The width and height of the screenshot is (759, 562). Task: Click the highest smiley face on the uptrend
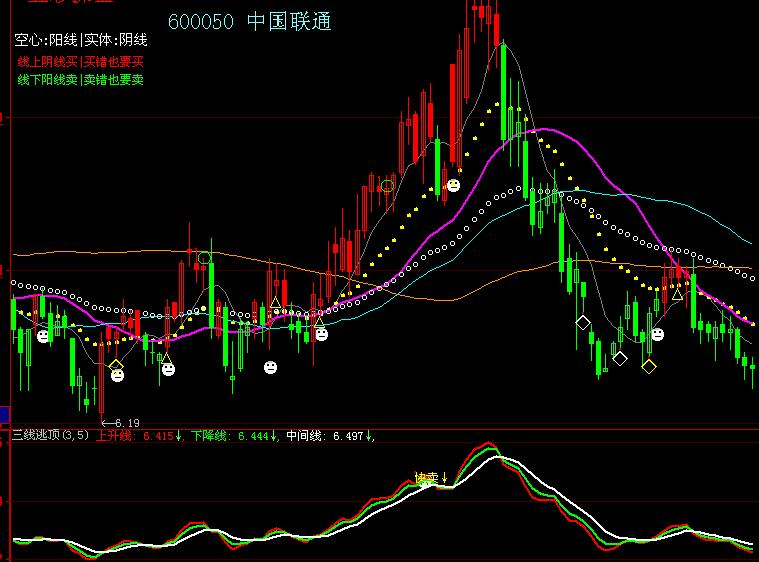pos(454,185)
